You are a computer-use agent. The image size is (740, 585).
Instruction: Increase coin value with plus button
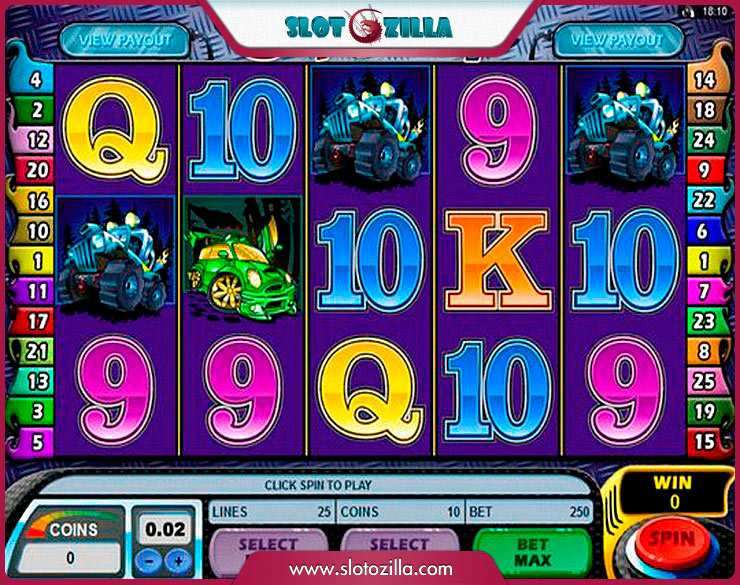coord(178,560)
